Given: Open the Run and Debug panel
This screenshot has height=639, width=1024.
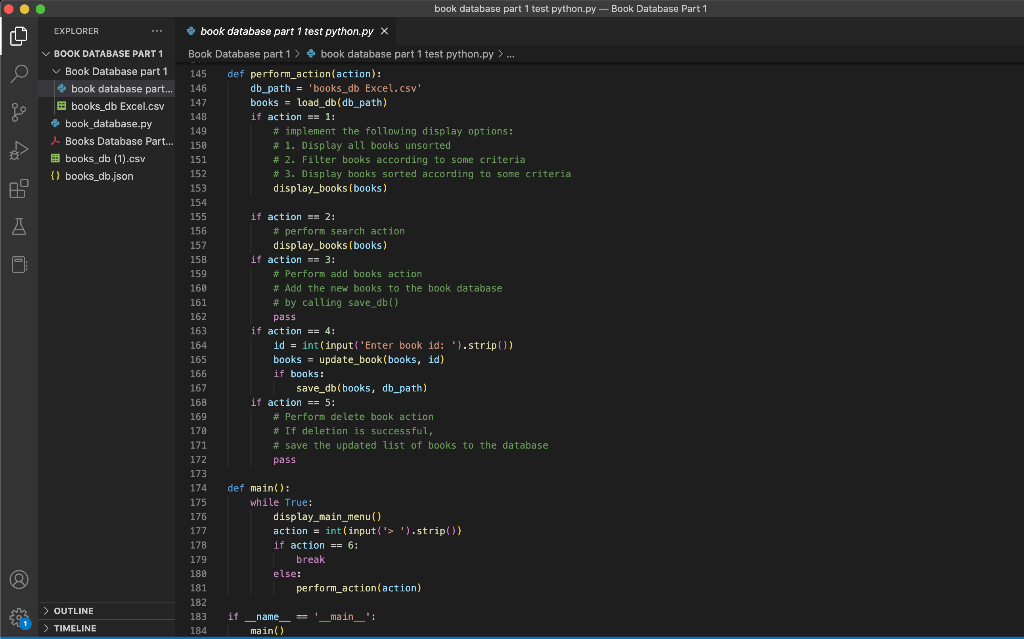Looking at the screenshot, I should [18, 150].
